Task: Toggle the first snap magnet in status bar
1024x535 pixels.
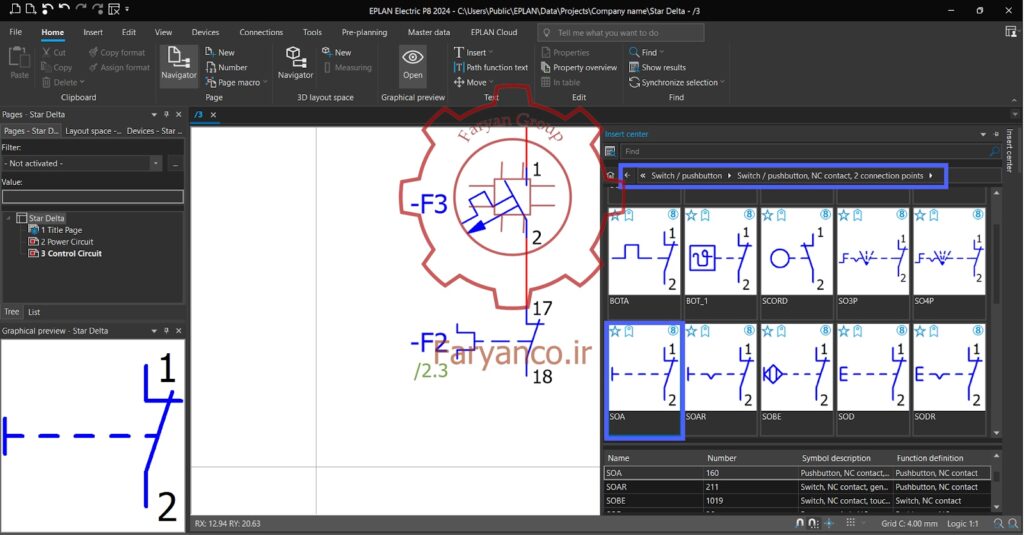Action: (x=799, y=523)
